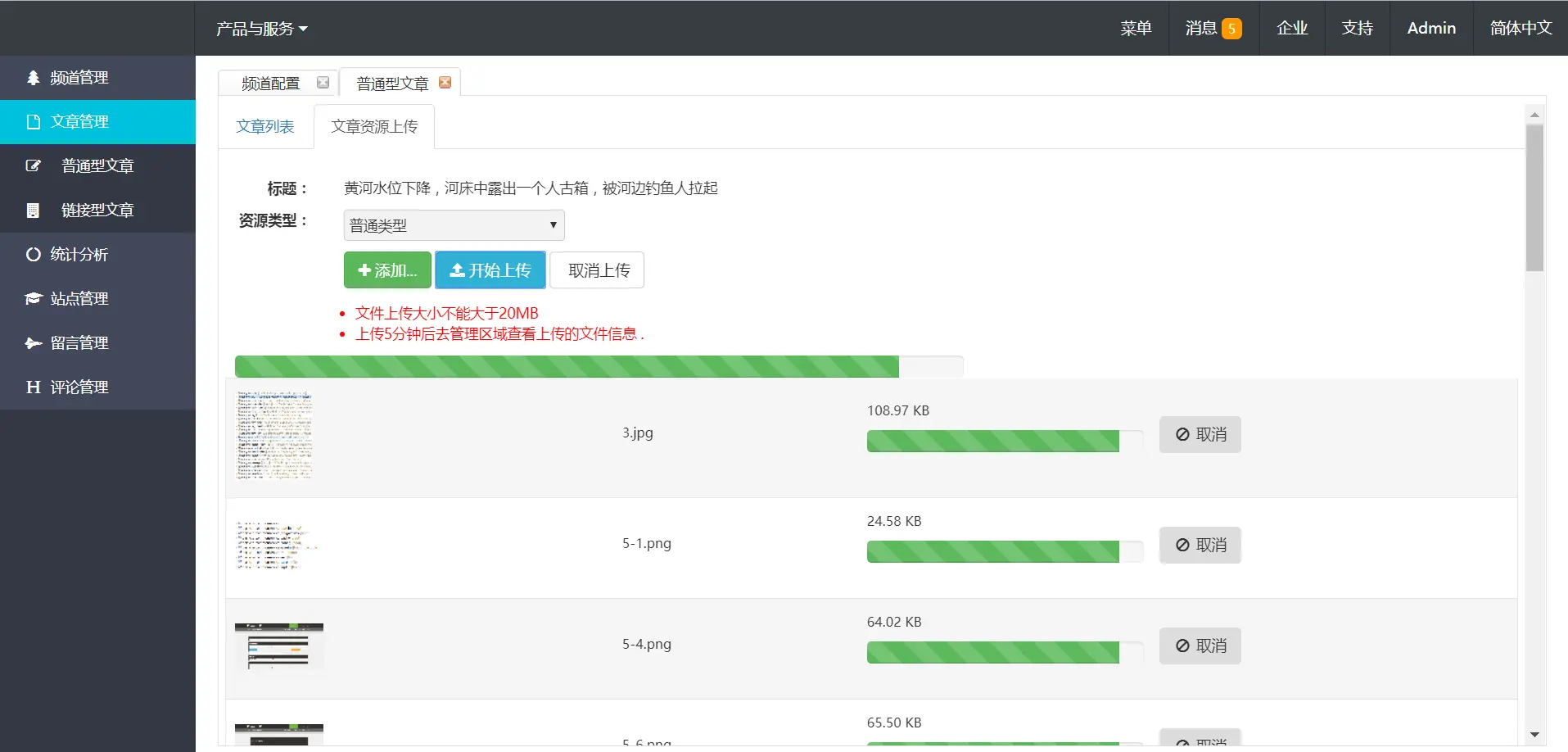Open the 企业 top bar link
This screenshot has width=1568, height=752.
1292,29
